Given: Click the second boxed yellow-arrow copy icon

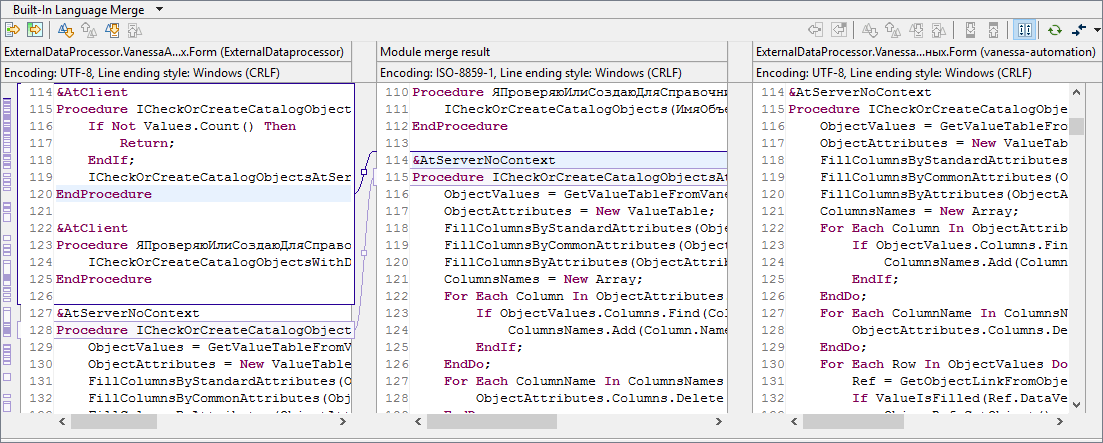Looking at the screenshot, I should (36, 30).
